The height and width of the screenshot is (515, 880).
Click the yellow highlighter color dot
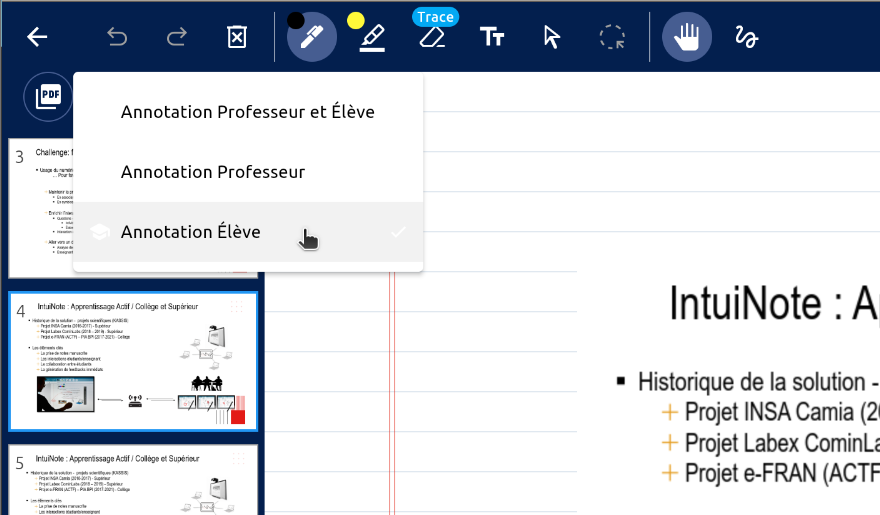tap(355, 20)
